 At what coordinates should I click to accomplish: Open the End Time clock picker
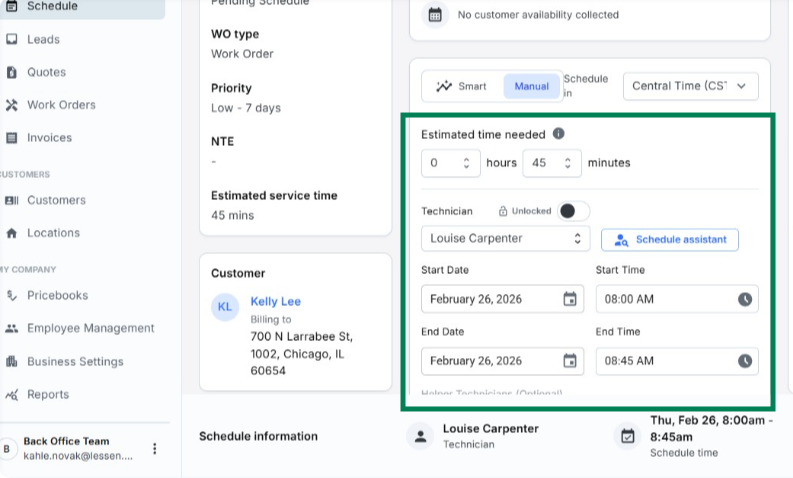pos(744,361)
